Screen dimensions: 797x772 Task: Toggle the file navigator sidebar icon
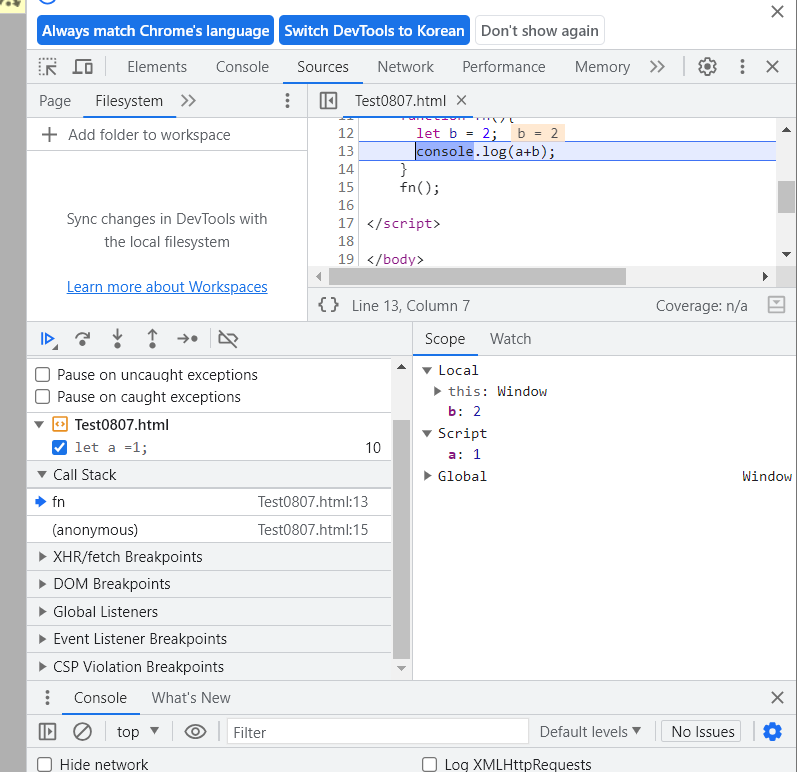pyautogui.click(x=328, y=101)
